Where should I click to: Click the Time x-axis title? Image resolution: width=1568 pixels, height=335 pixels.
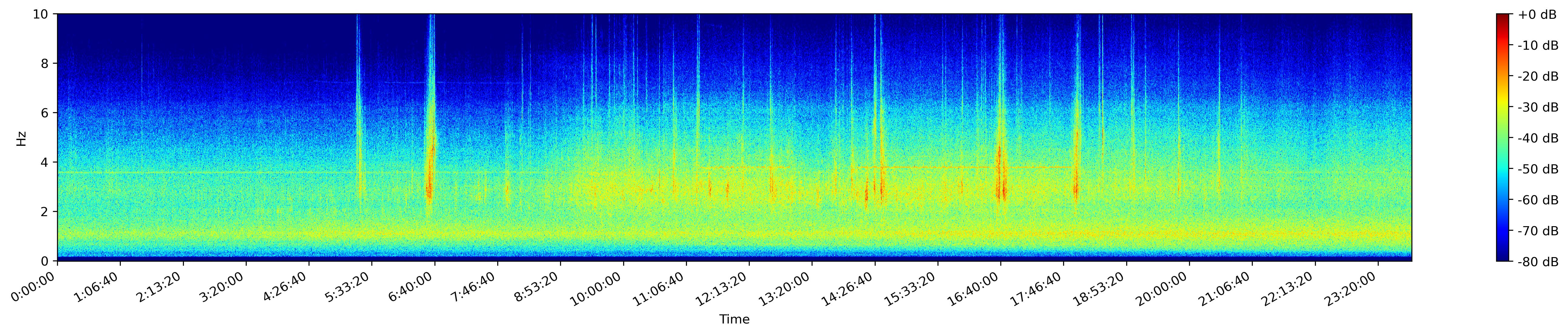734,320
